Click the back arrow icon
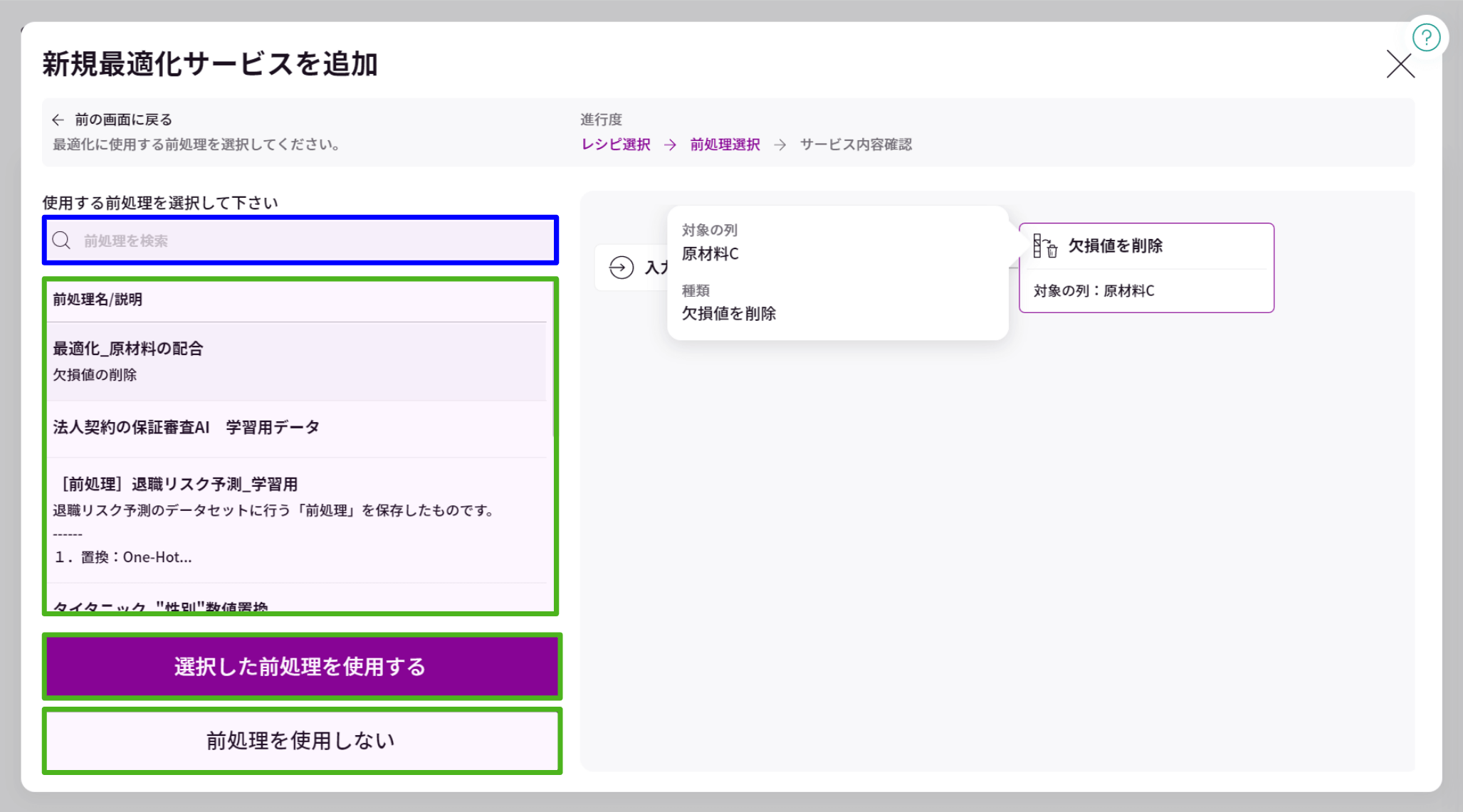Screen dimensions: 1463x812 pos(57,119)
